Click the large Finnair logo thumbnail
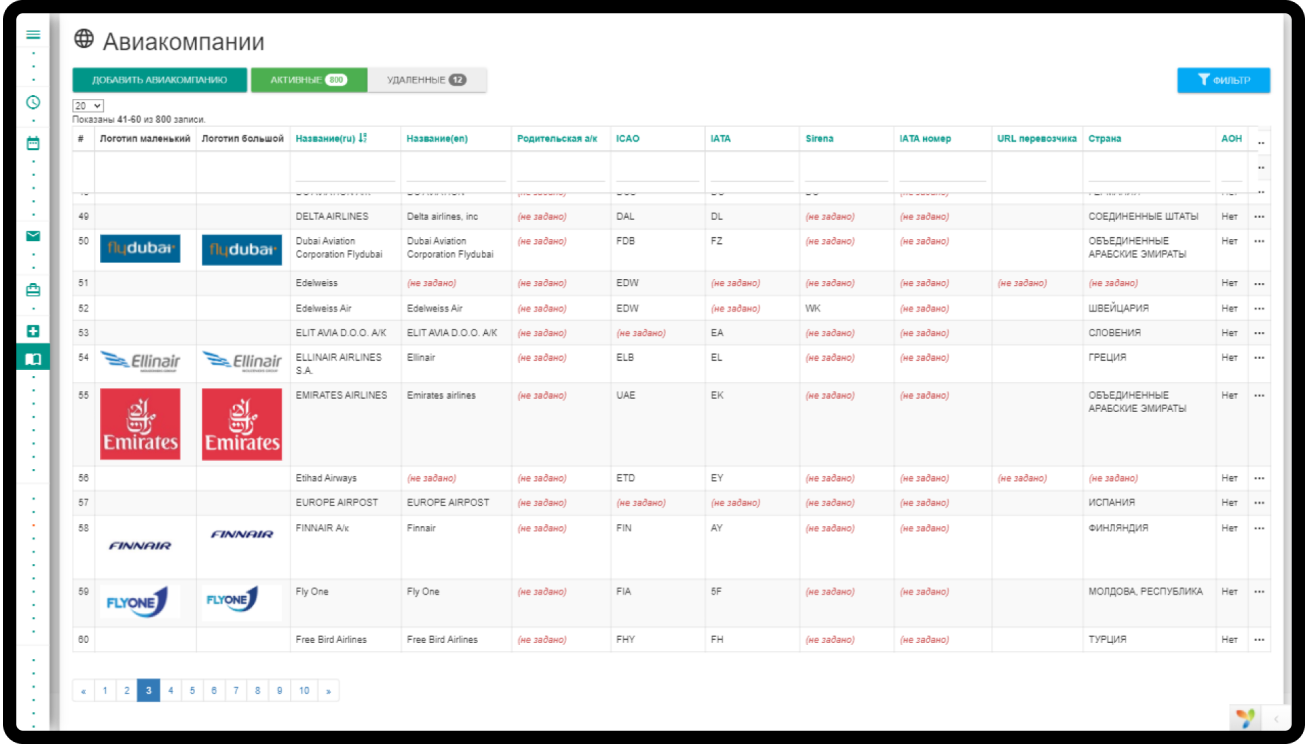 [242, 534]
